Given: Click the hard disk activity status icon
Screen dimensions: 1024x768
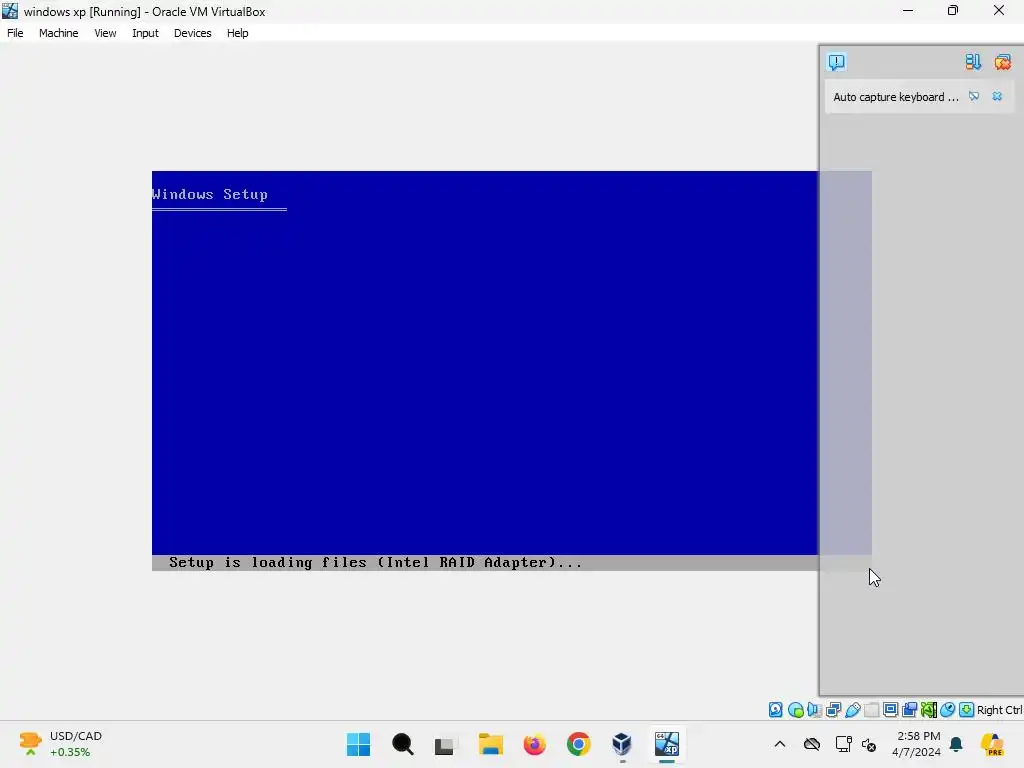Looking at the screenshot, I should [x=775, y=710].
